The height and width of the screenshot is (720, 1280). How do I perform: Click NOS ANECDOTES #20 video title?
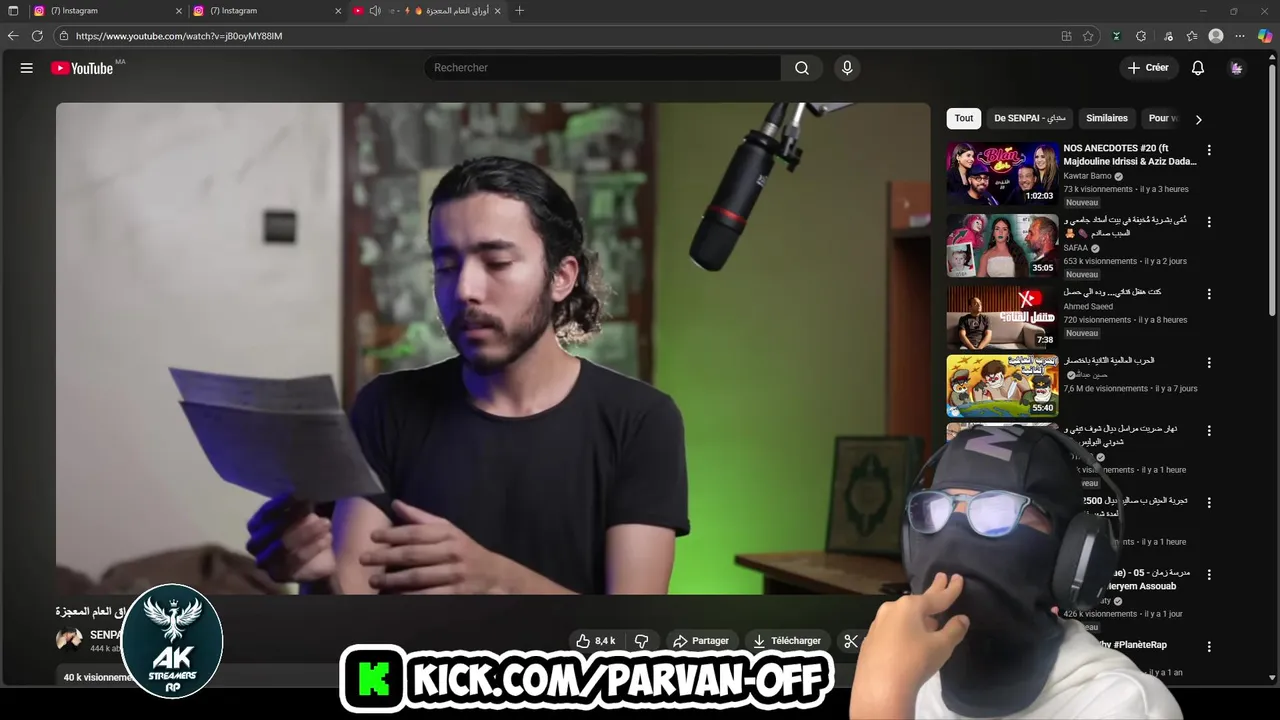point(1129,155)
